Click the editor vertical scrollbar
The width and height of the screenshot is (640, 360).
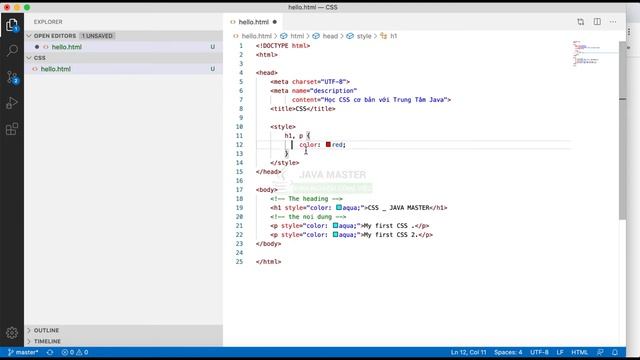click(622, 131)
